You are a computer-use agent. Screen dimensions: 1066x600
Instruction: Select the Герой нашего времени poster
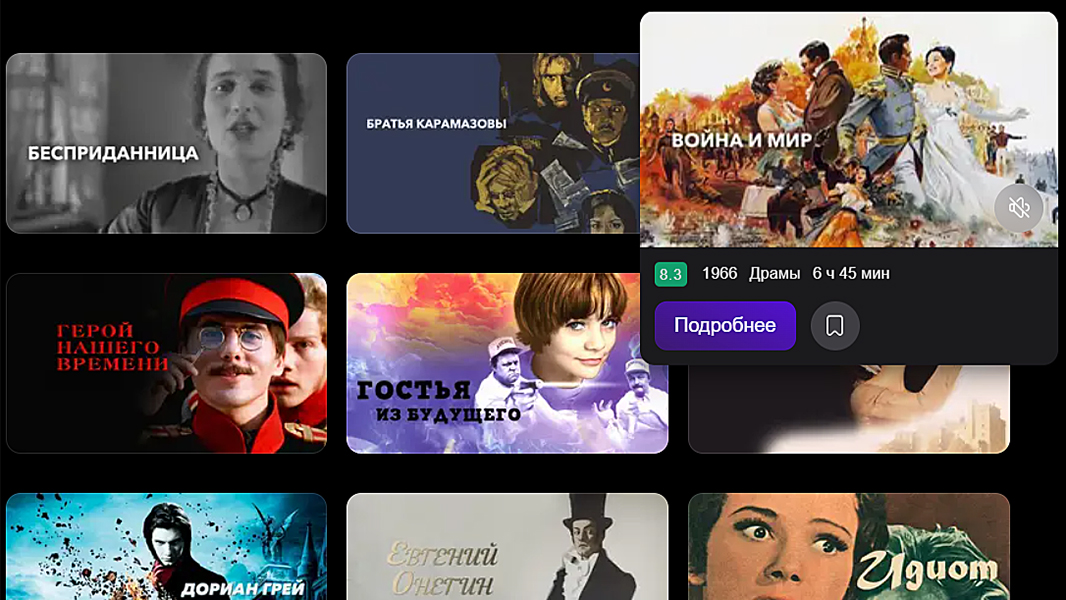[x=167, y=364]
